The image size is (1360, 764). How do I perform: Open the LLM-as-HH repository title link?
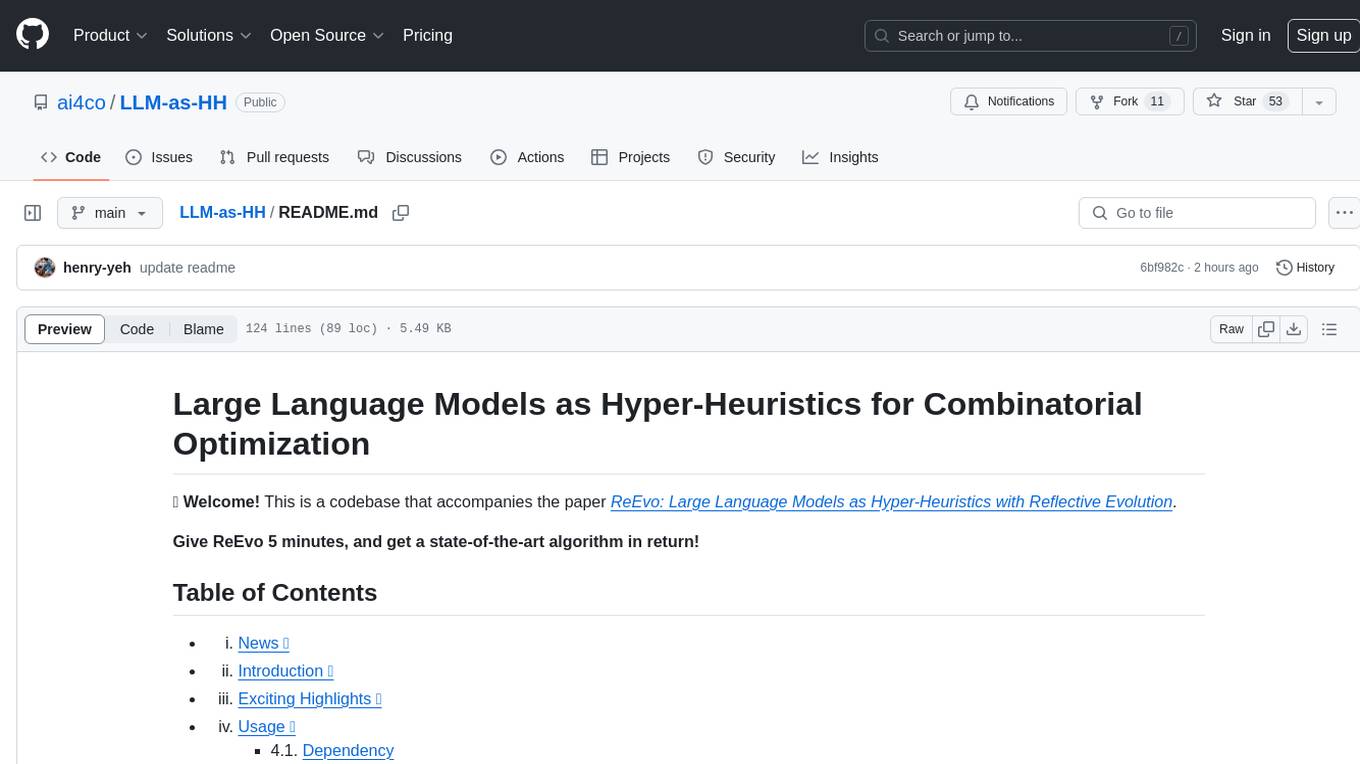(173, 102)
